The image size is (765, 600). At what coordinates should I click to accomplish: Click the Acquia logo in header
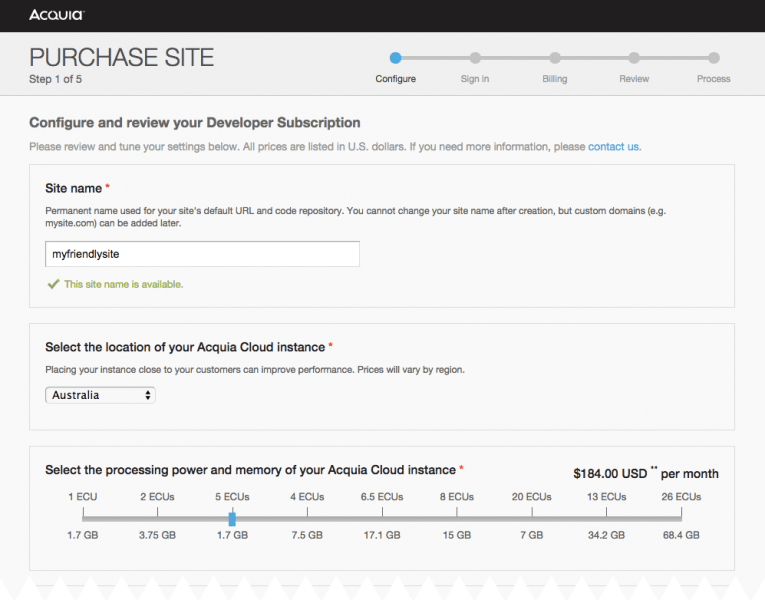click(x=56, y=15)
